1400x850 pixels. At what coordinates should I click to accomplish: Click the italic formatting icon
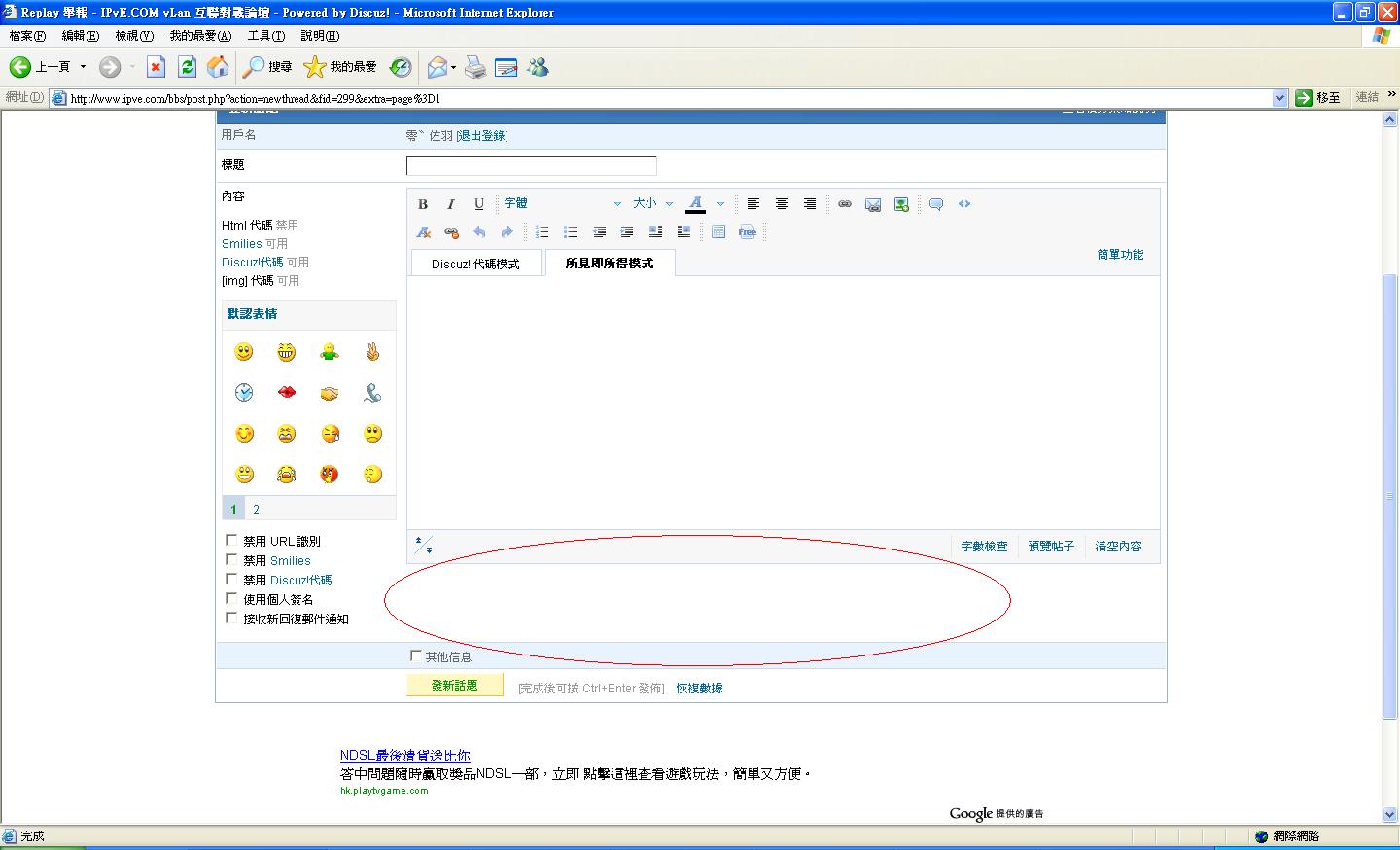pyautogui.click(x=451, y=204)
